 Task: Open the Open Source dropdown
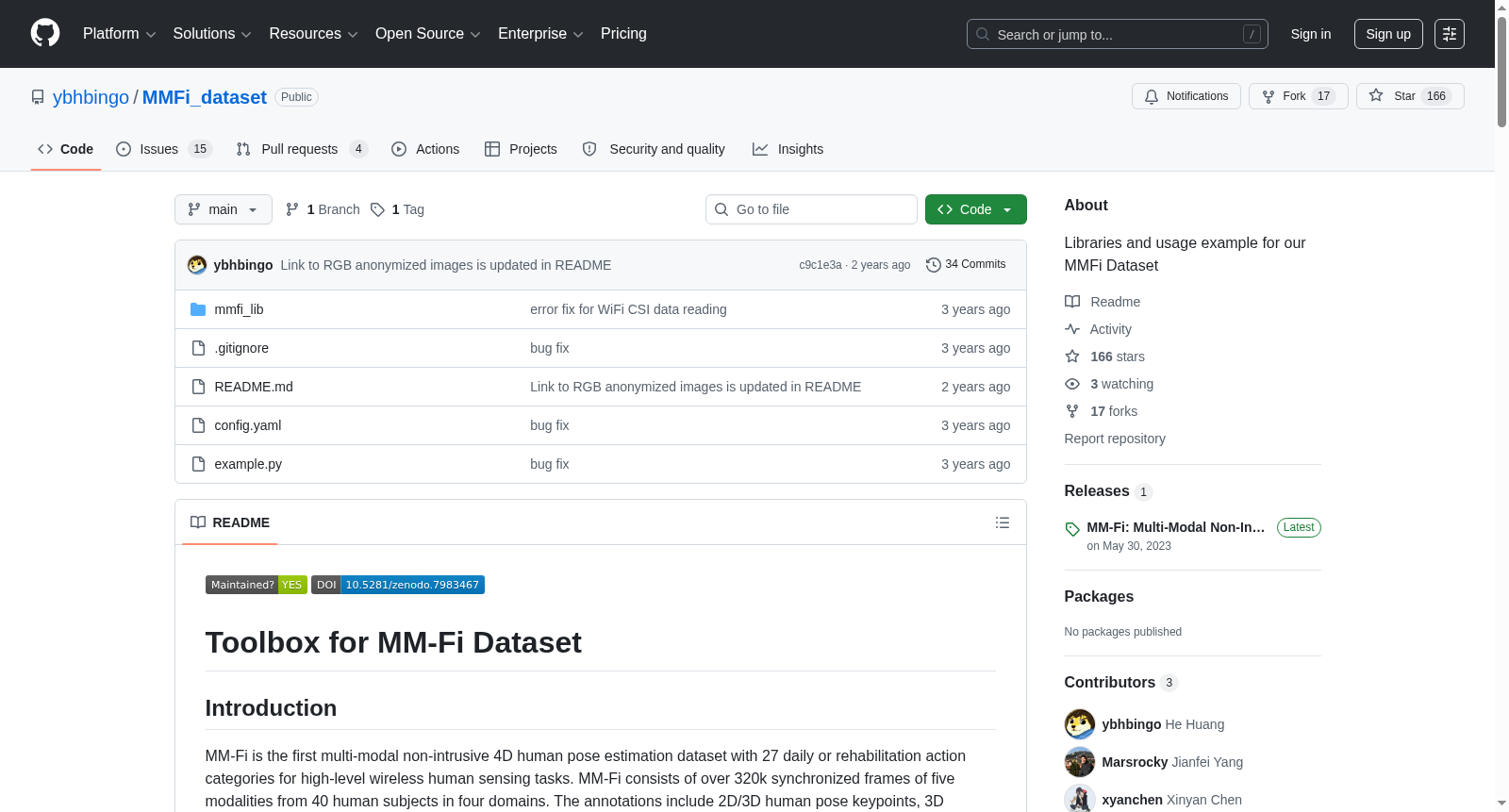point(428,34)
